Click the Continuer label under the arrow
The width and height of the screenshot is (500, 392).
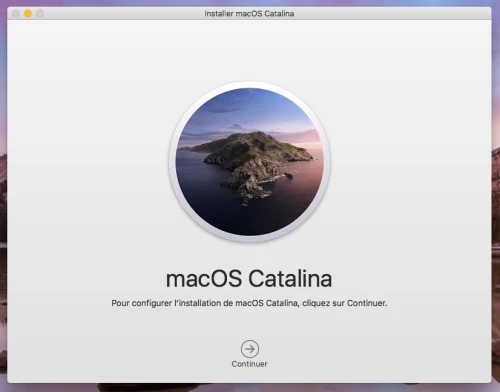tap(249, 364)
